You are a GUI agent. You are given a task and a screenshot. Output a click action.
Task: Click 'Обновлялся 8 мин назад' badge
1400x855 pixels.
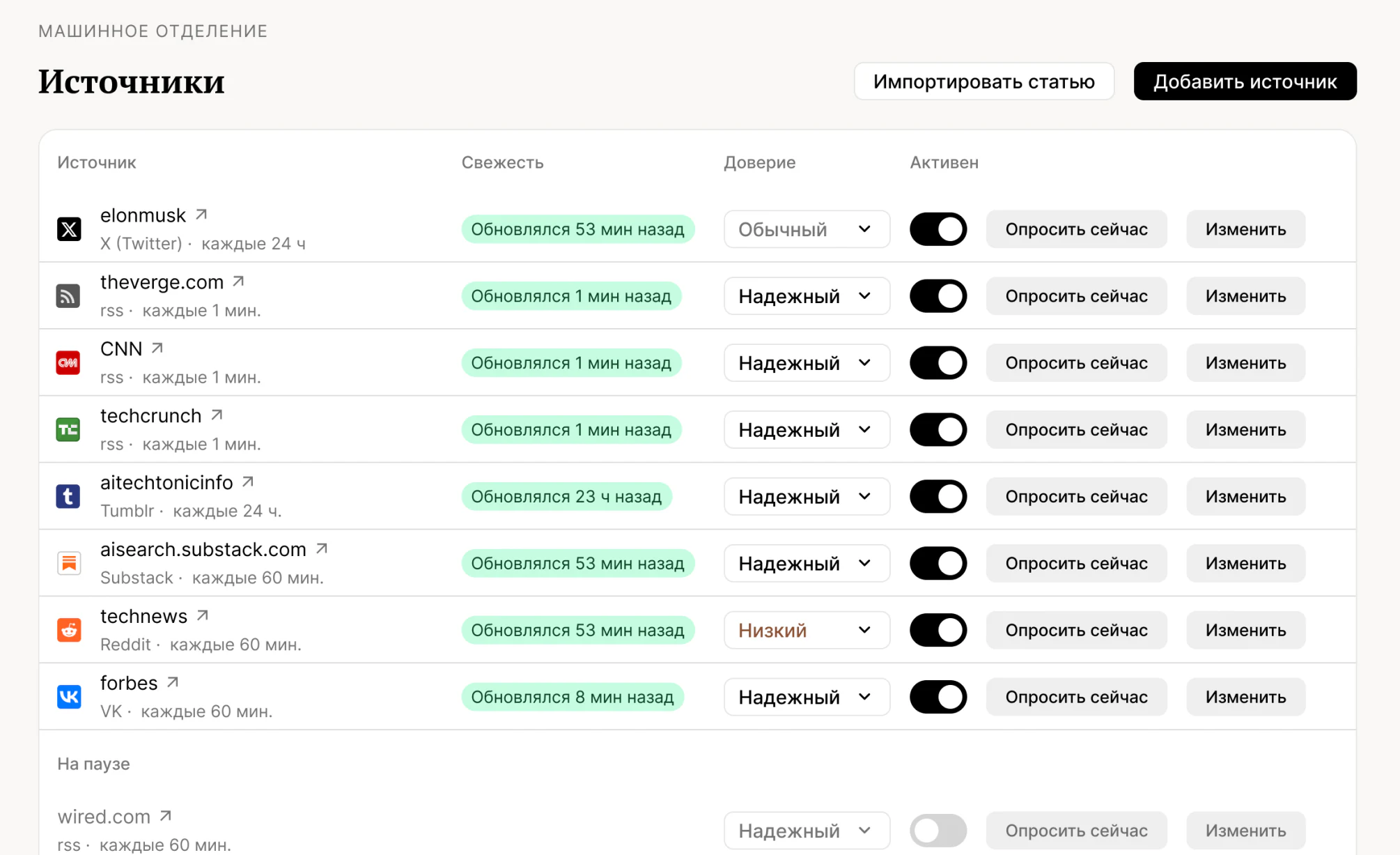click(x=573, y=697)
